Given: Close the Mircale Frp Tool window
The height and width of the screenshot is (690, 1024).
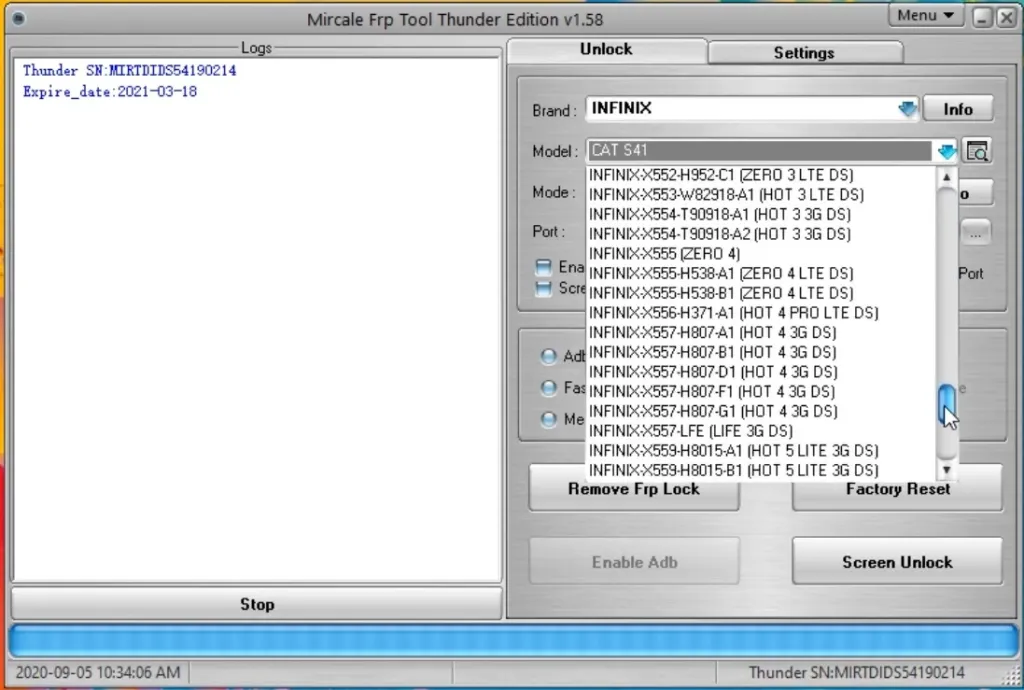Looking at the screenshot, I should click(1006, 17).
